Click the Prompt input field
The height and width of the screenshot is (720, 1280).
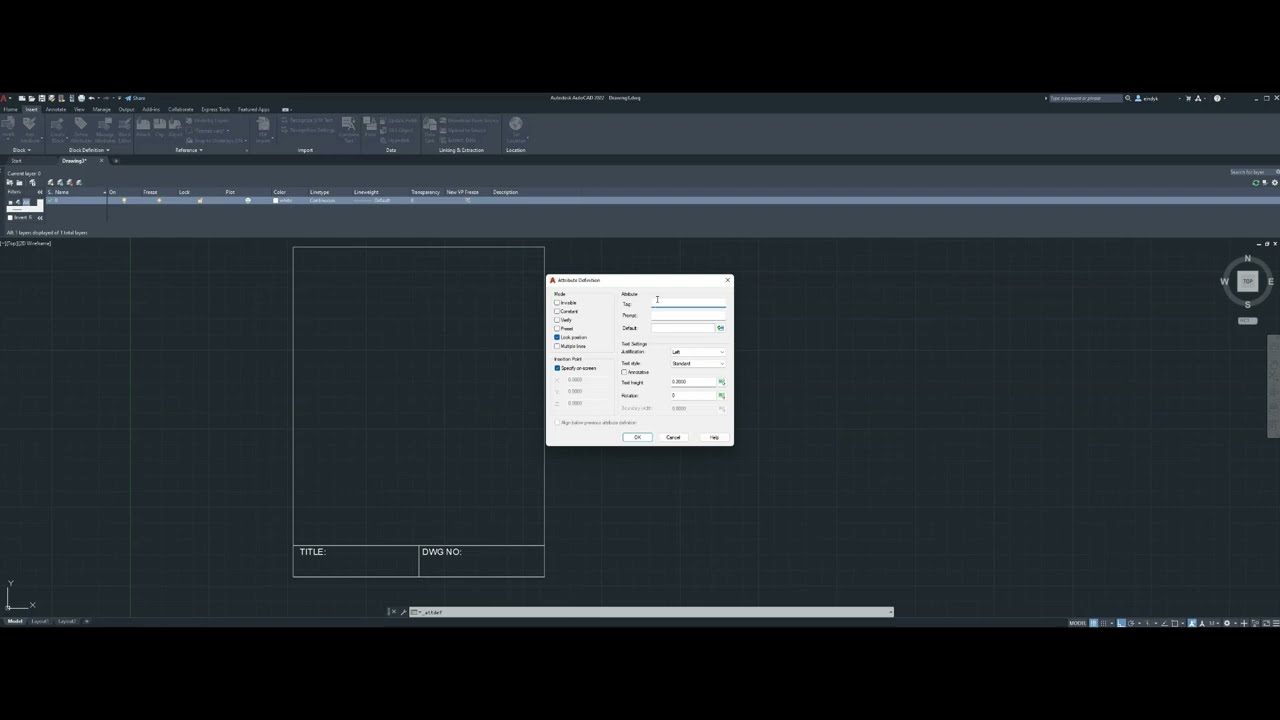point(688,316)
